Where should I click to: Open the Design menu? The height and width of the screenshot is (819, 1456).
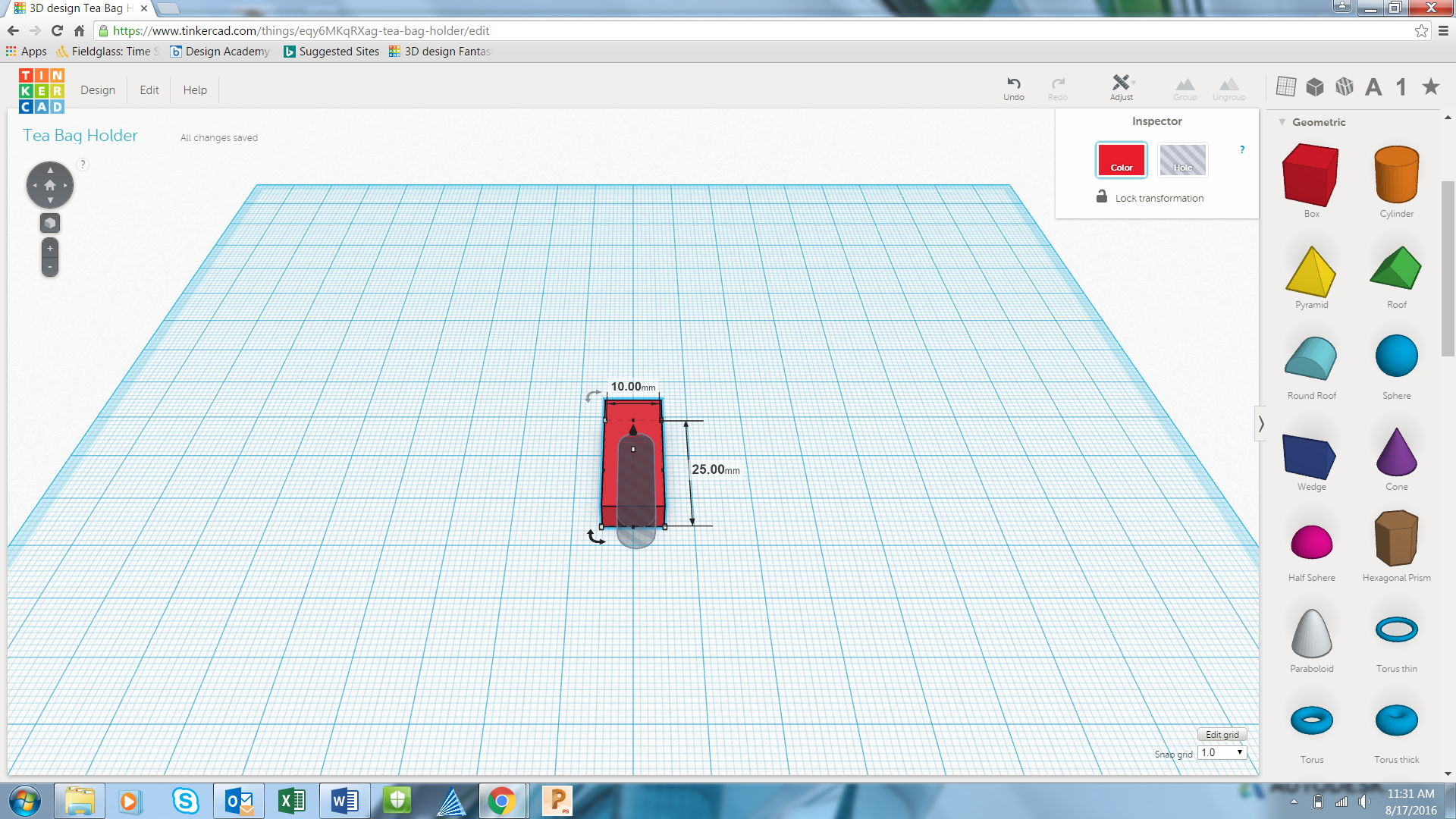tap(98, 89)
